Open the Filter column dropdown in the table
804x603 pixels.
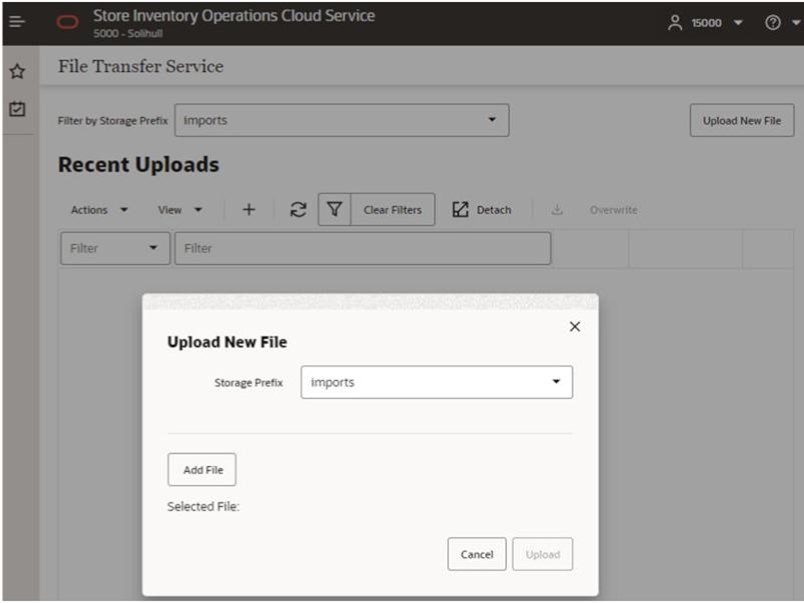coord(113,248)
